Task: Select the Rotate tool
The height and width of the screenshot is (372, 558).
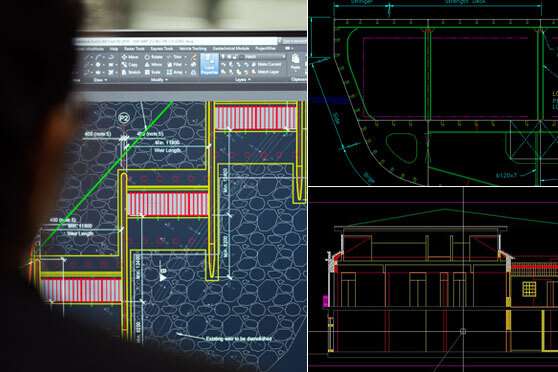Action: click(x=154, y=57)
